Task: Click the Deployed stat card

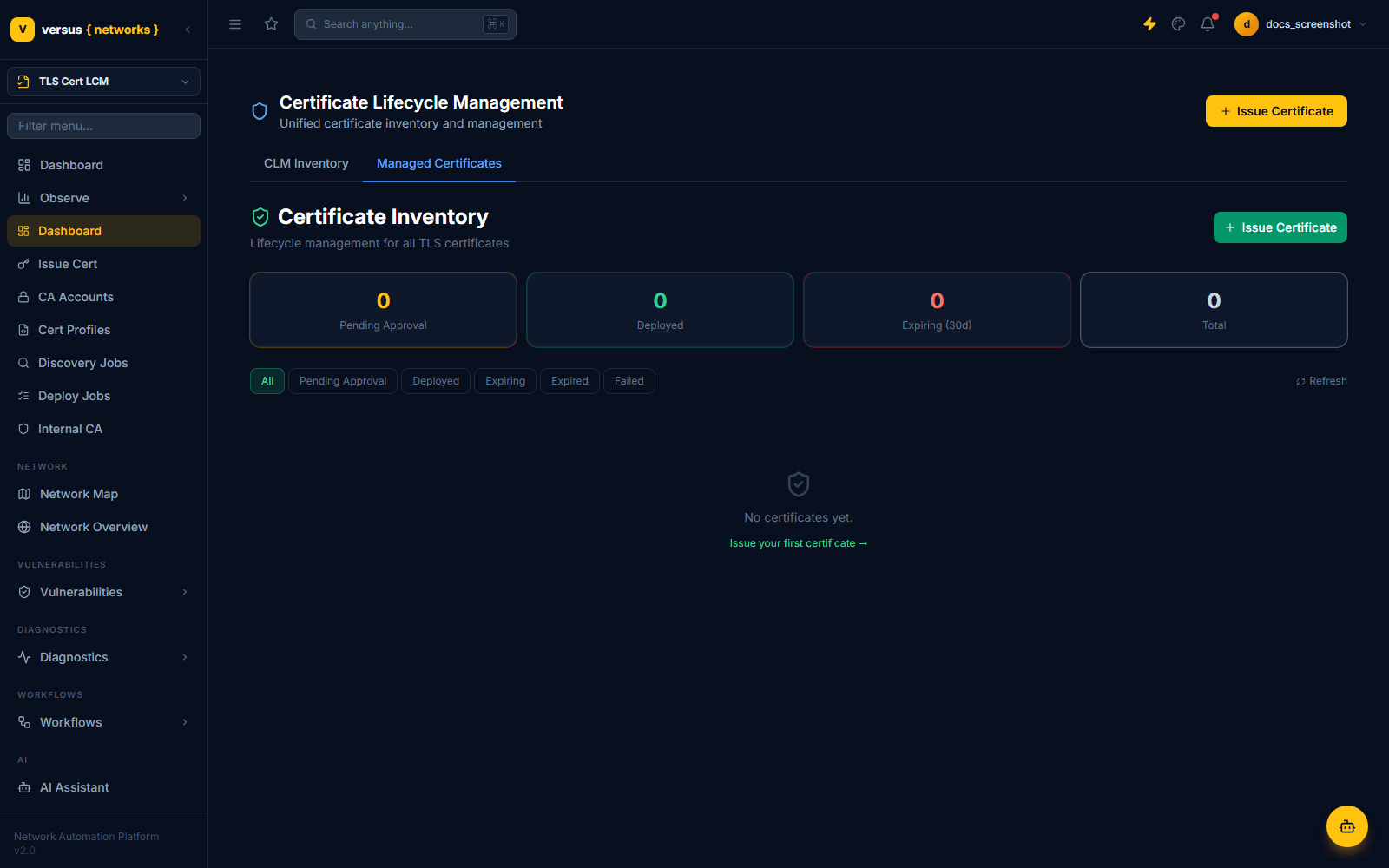Action: point(660,310)
